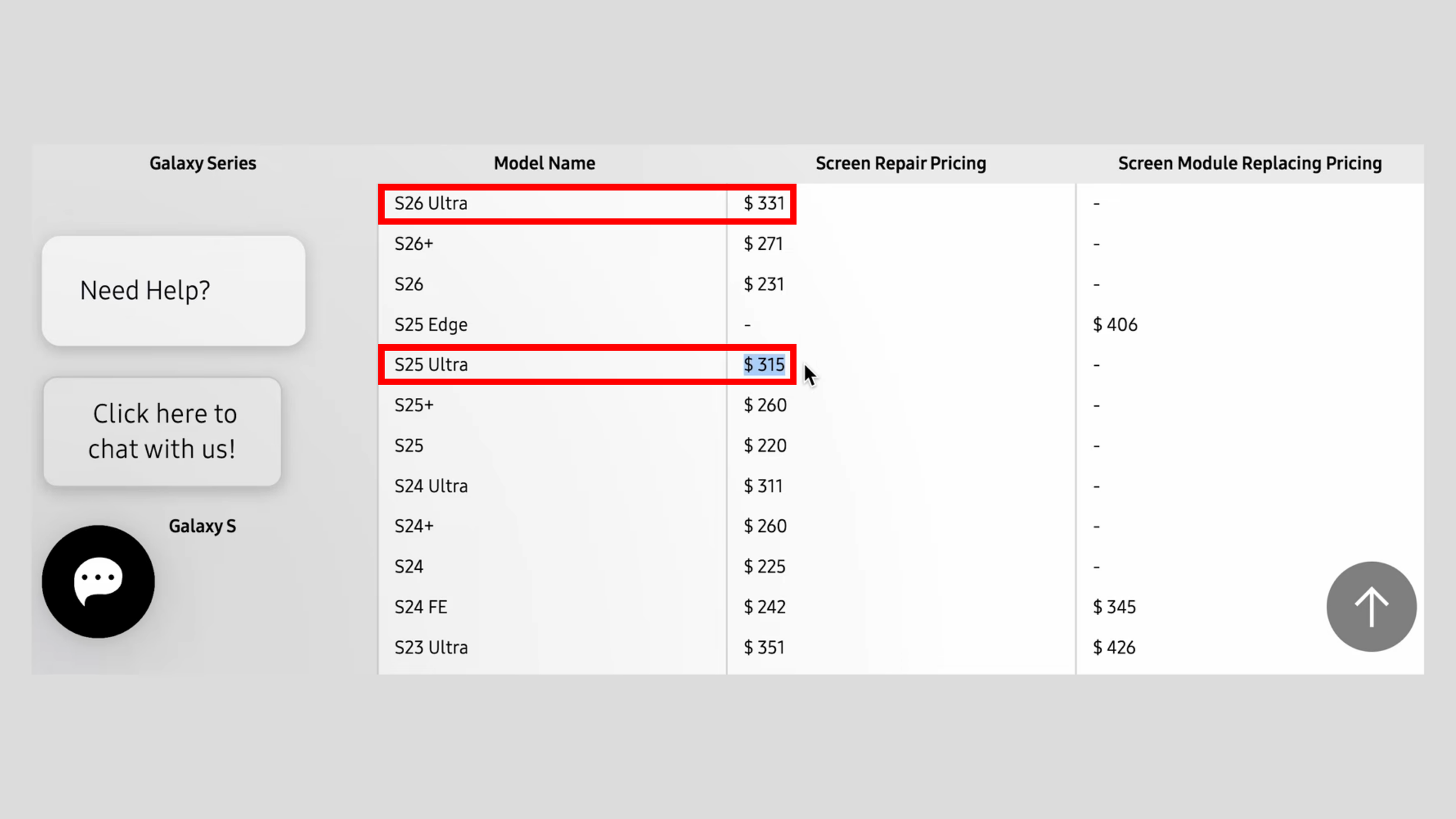This screenshot has height=819, width=1456.
Task: Click the $ 331 price for S26 Ultra
Action: pos(764,203)
